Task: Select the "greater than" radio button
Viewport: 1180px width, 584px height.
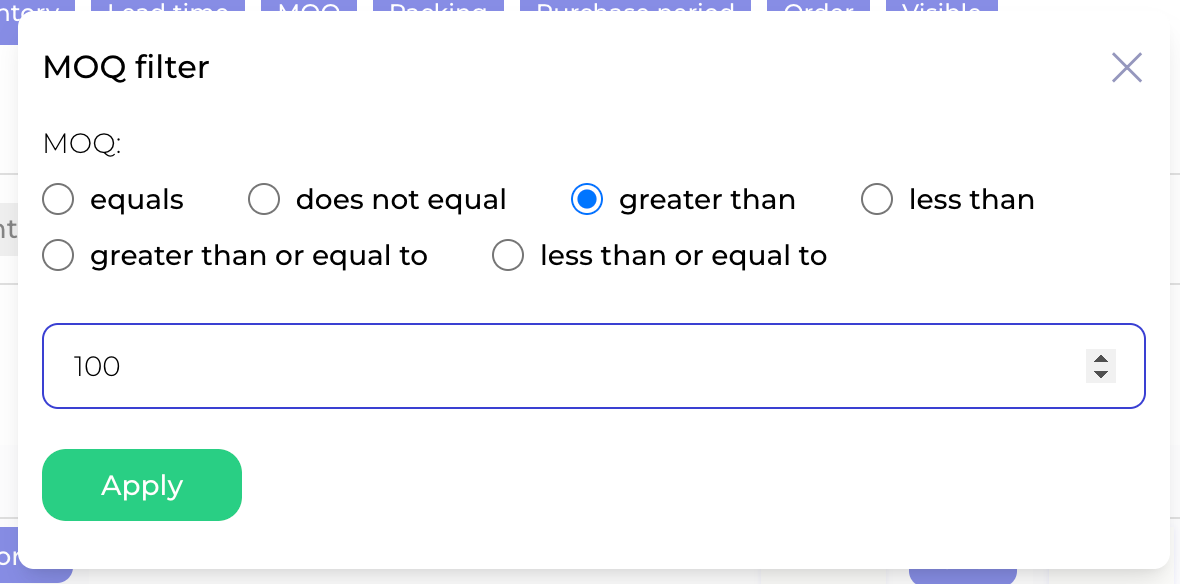Action: click(x=587, y=200)
